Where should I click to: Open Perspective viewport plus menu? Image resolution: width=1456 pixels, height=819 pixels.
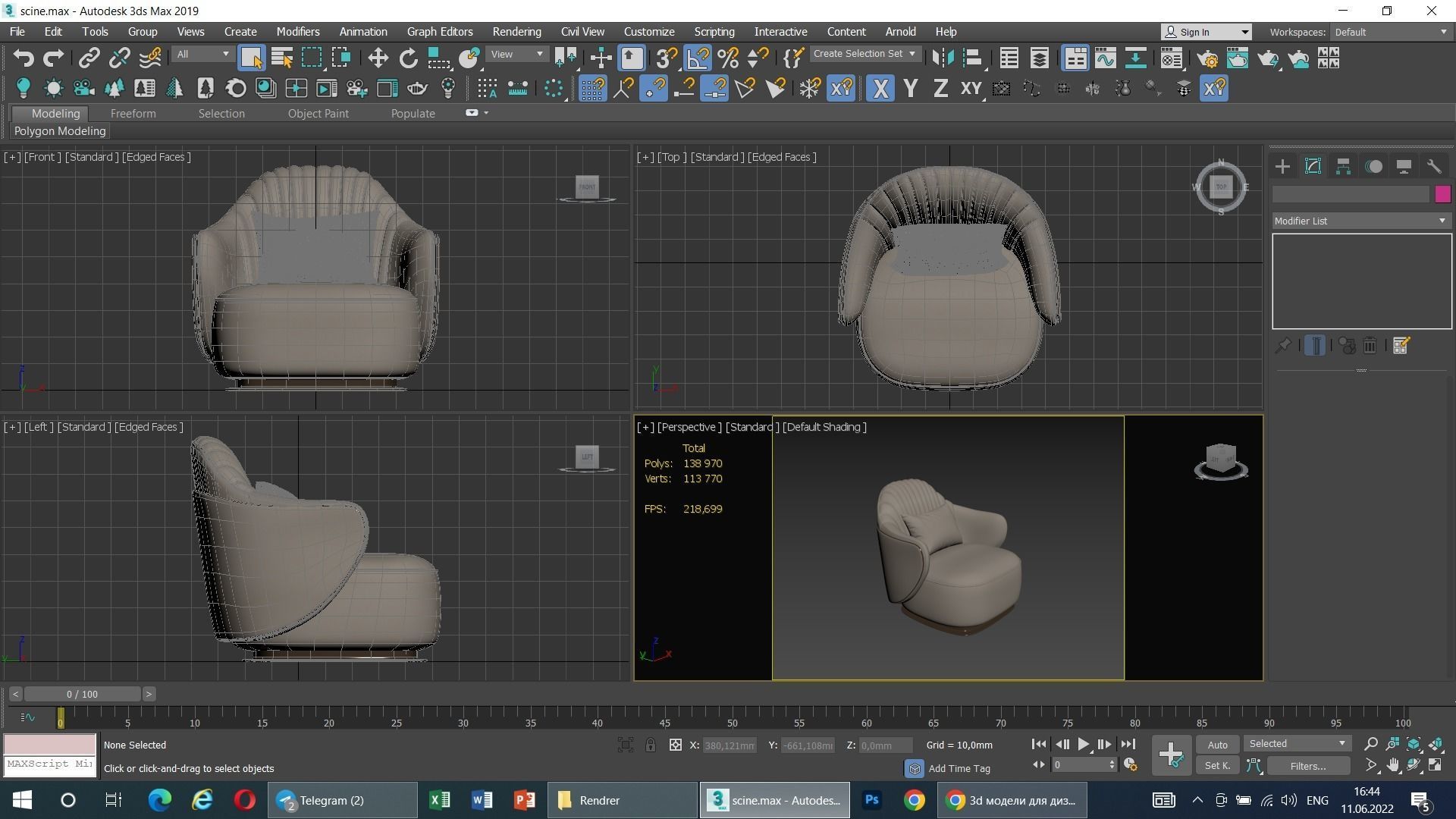[x=645, y=427]
